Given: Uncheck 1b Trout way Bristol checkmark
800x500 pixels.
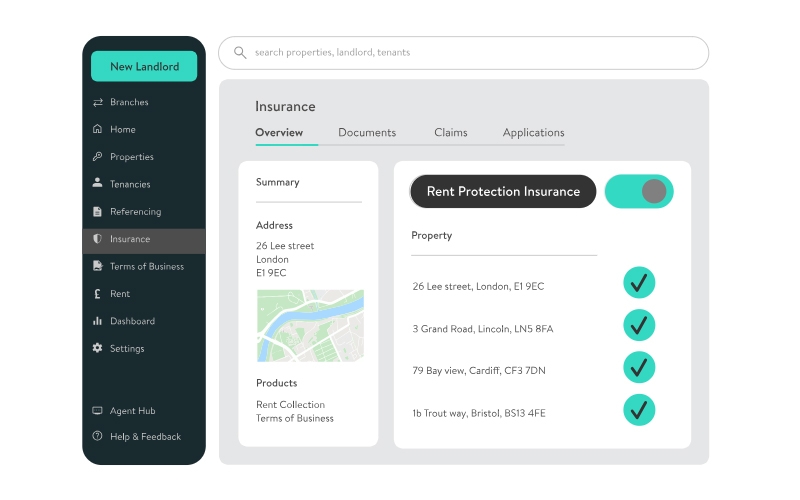Looking at the screenshot, I should pyautogui.click(x=639, y=410).
